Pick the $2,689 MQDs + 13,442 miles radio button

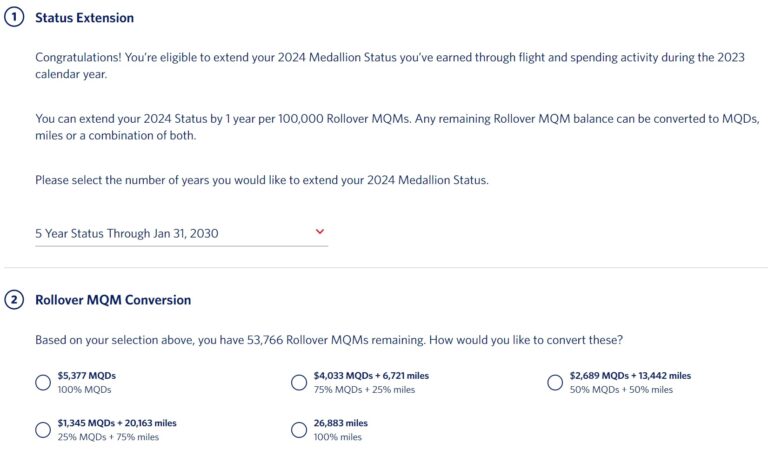click(x=556, y=382)
